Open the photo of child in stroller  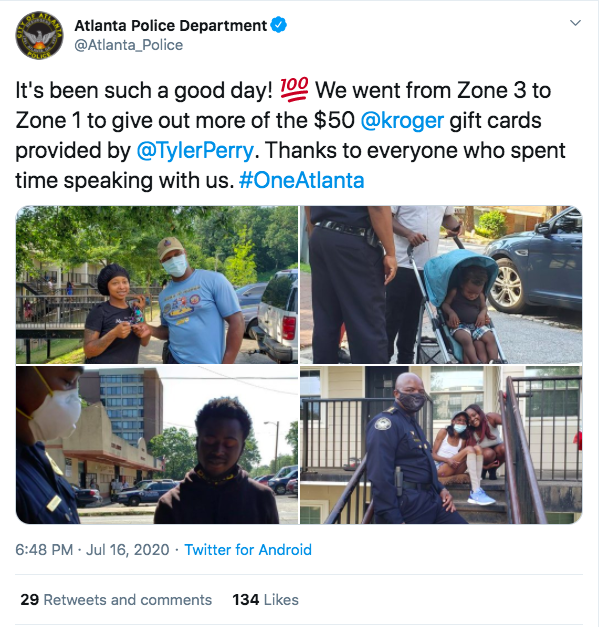tap(441, 285)
